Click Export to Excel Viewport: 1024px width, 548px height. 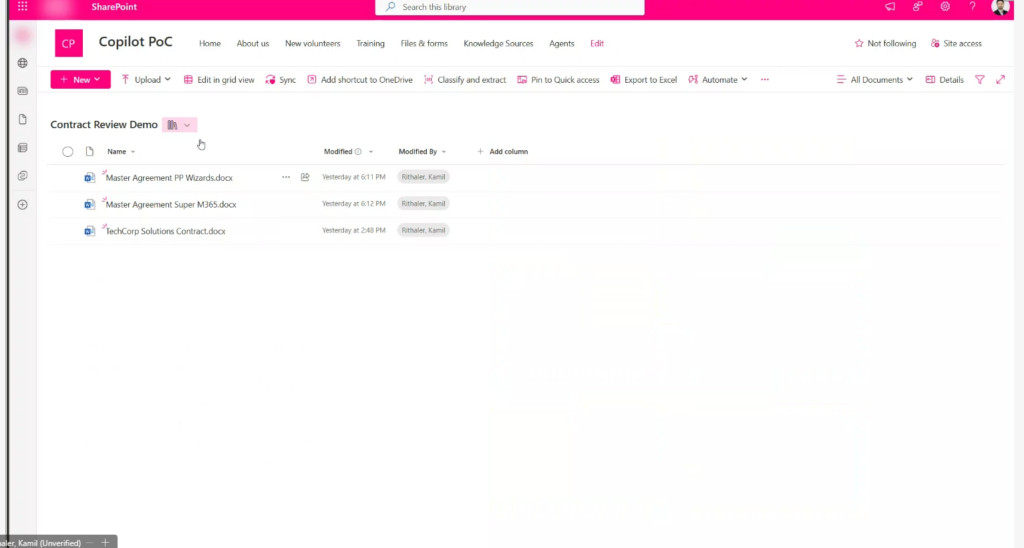click(x=644, y=80)
